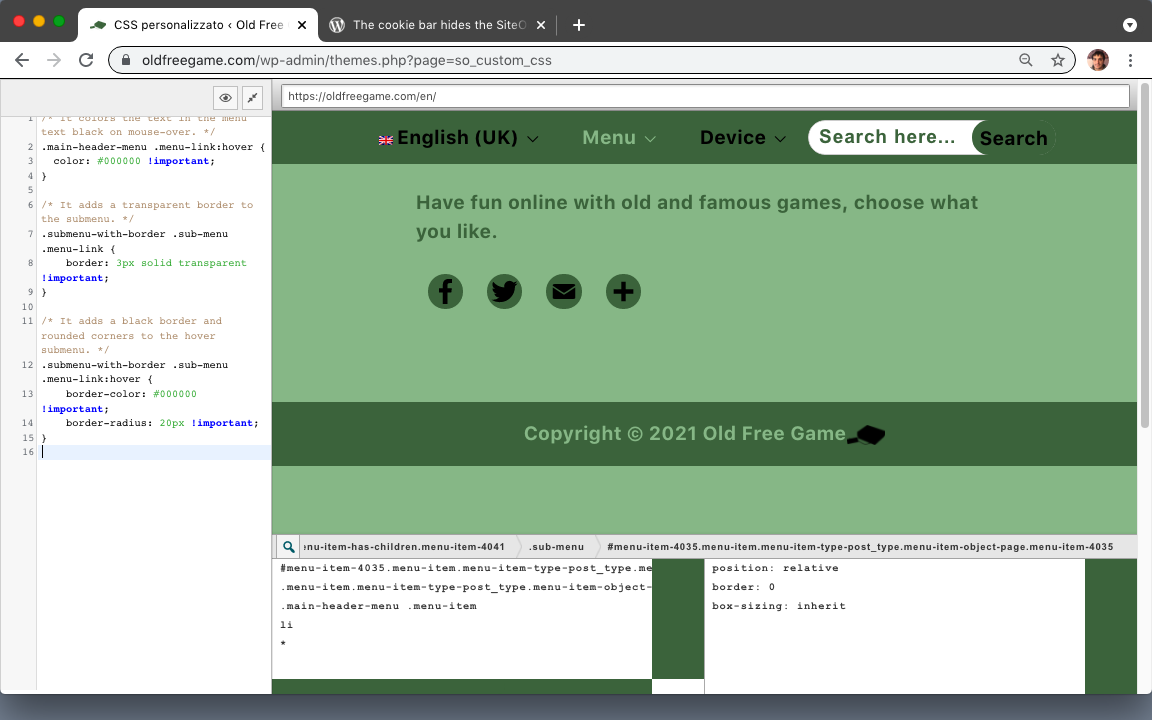The width and height of the screenshot is (1152, 720).
Task: Close the cookie bar tab
Action: tap(541, 25)
